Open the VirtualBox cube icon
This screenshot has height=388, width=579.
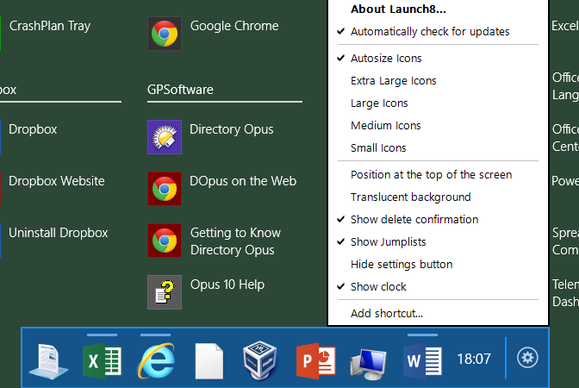pos(260,360)
